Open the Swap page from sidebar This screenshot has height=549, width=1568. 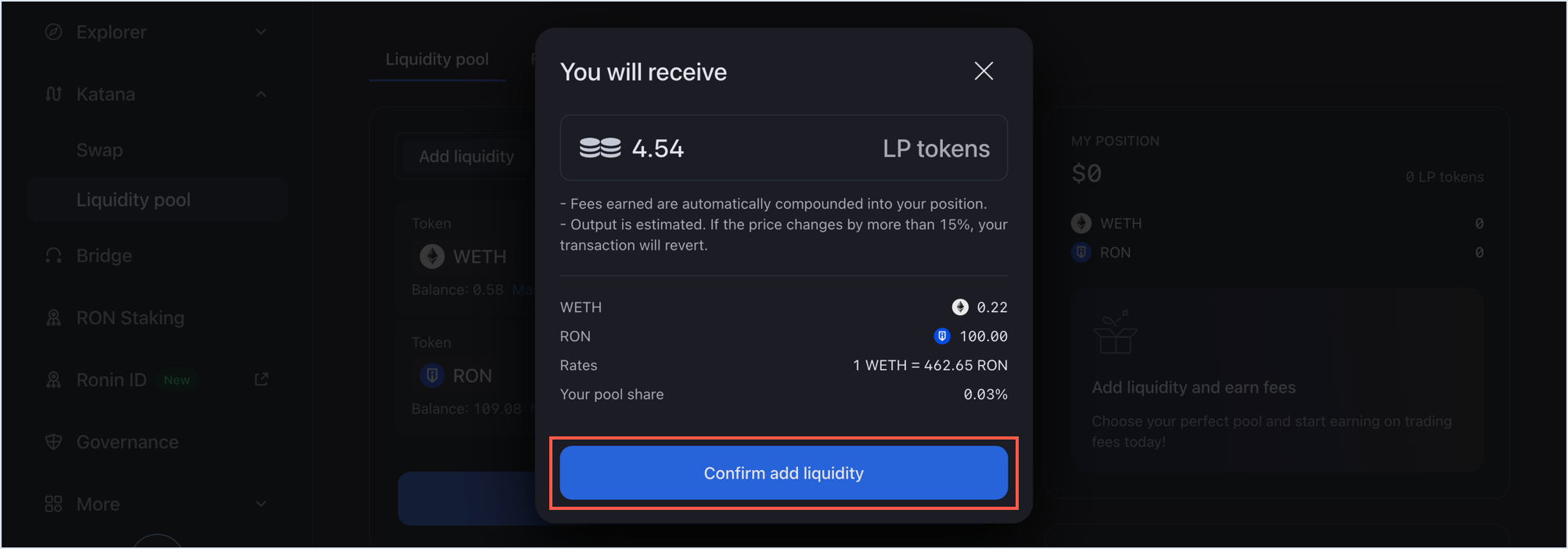click(99, 149)
